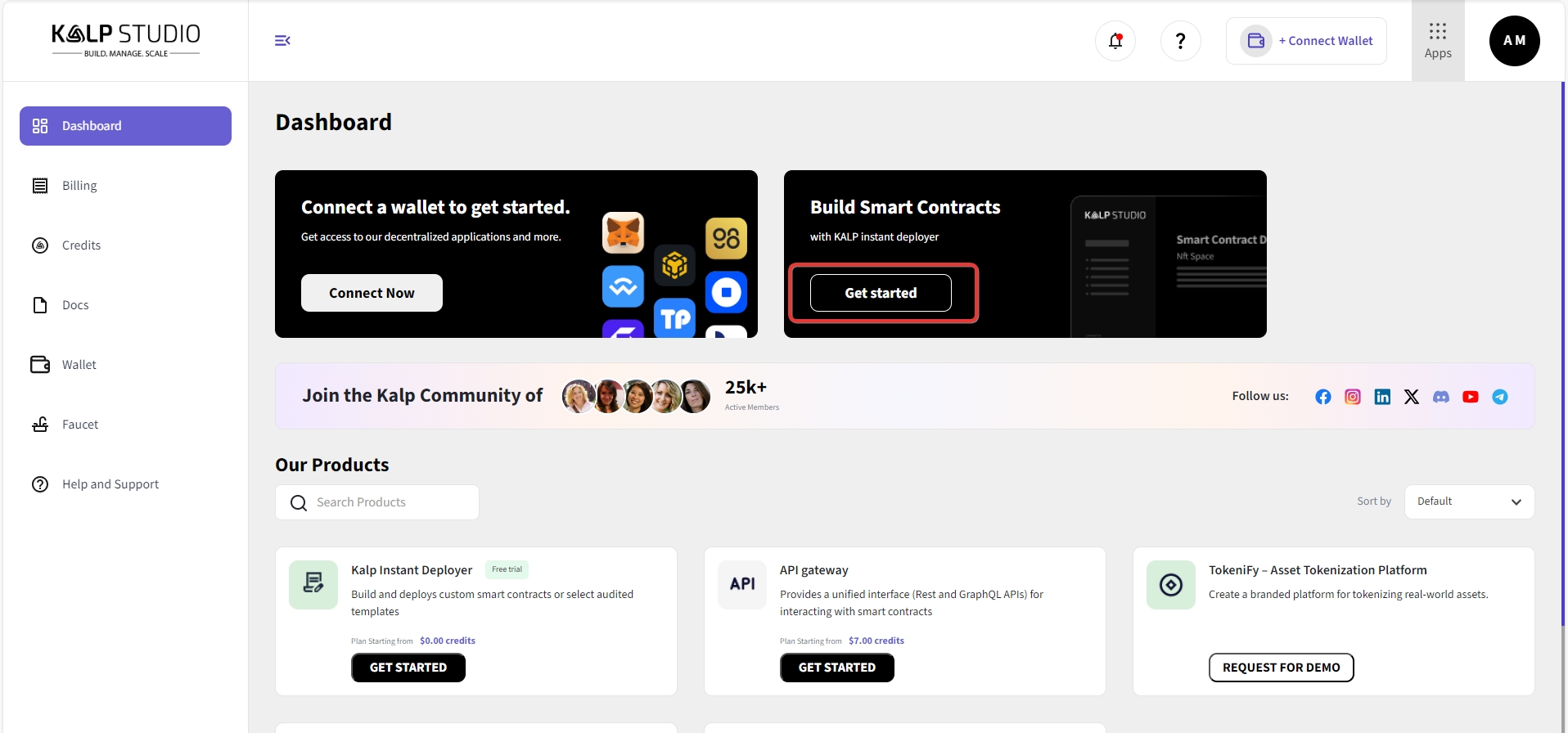Image resolution: width=1568 pixels, height=733 pixels.
Task: Open the YouTube channel icon
Action: [1470, 397]
